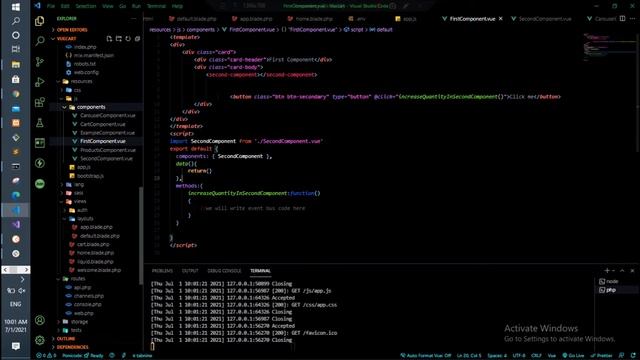The height and width of the screenshot is (360, 640).
Task: Switch to PROBLEMS panel tab
Action: tap(162, 271)
